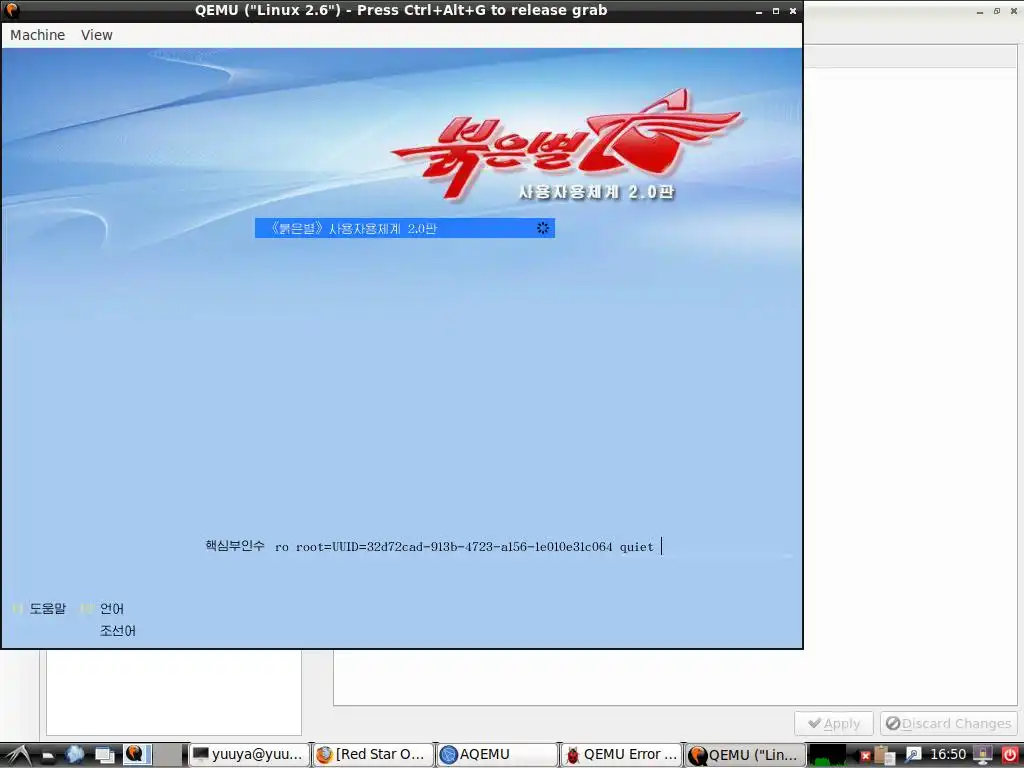Click the red power logout icon
The width and height of the screenshot is (1024, 768).
[1010, 756]
